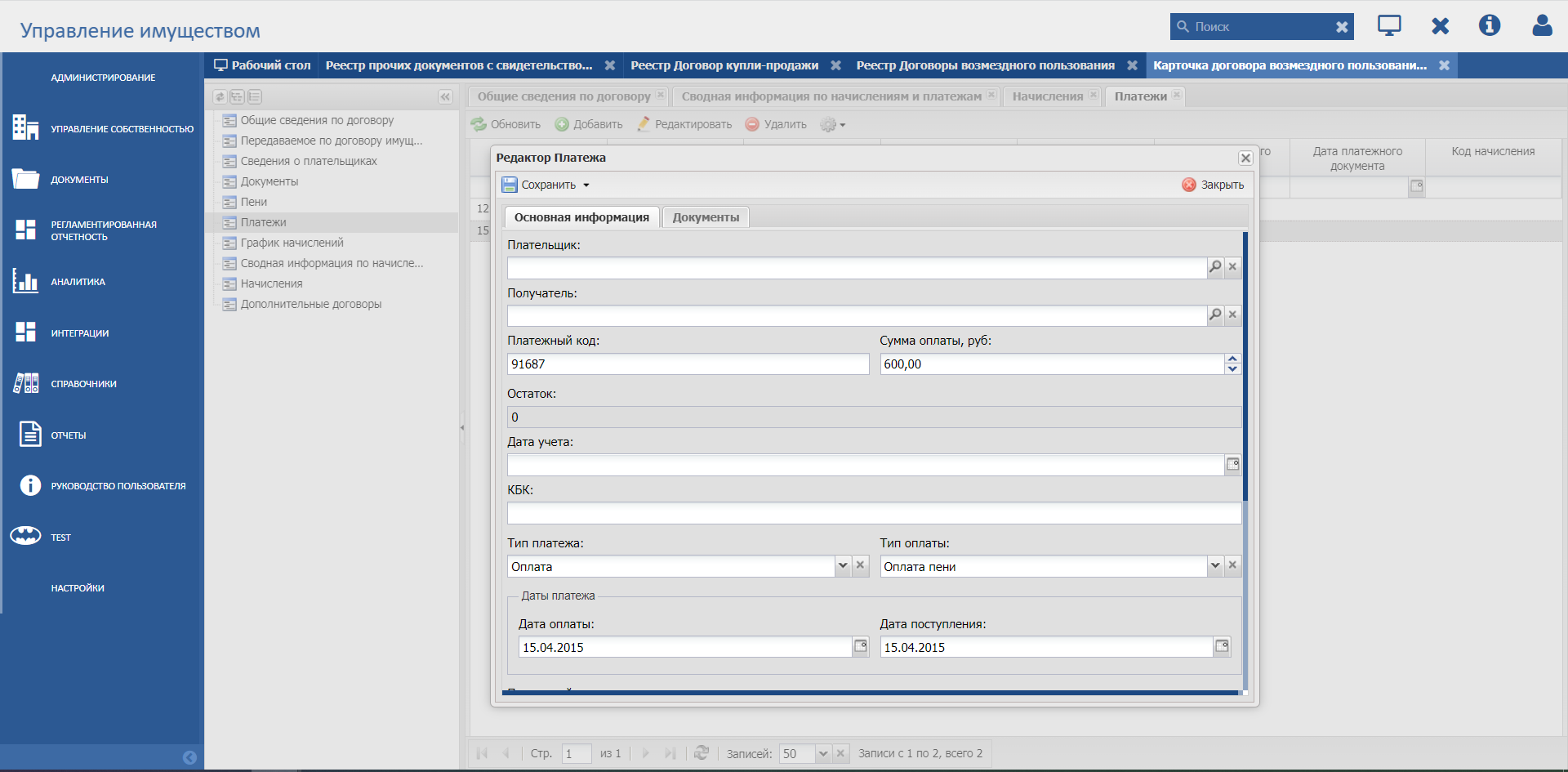Select Пени in the navigation tree

254,202
